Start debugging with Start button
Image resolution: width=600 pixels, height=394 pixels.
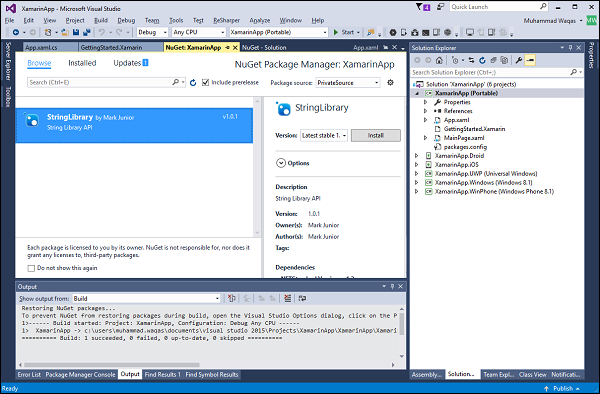(344, 32)
